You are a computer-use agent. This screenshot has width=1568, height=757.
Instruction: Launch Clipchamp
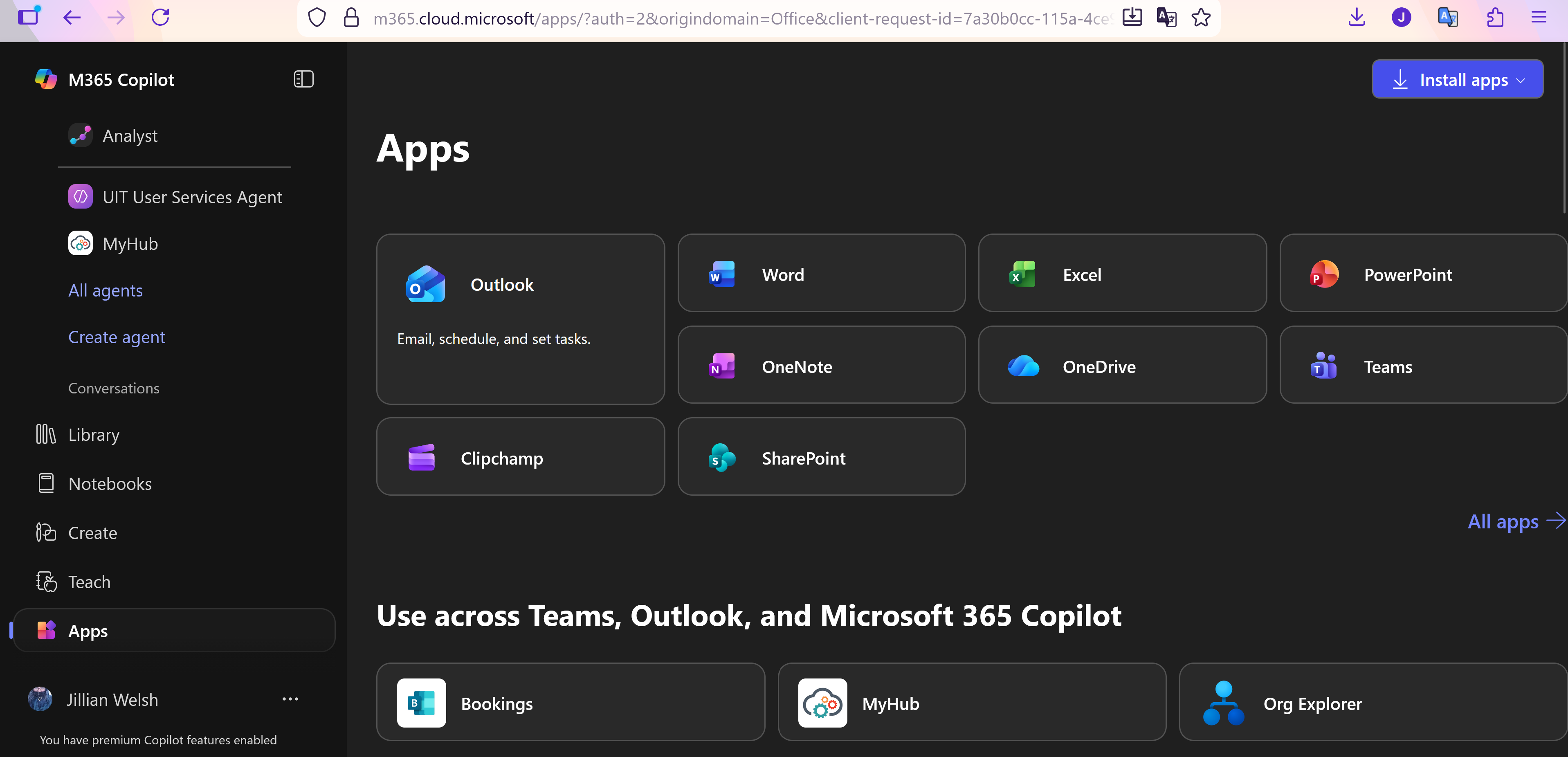pyautogui.click(x=521, y=458)
